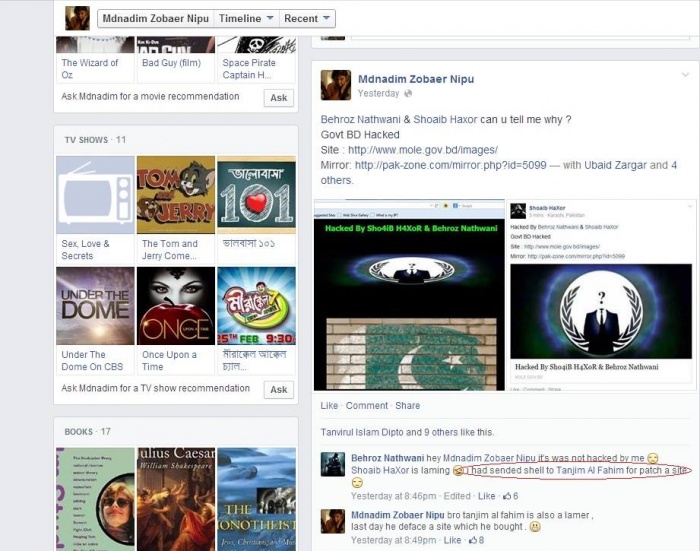Screen dimensions: 700x551
Task: Click the public globe icon beside Yesterday
Action: (408, 93)
